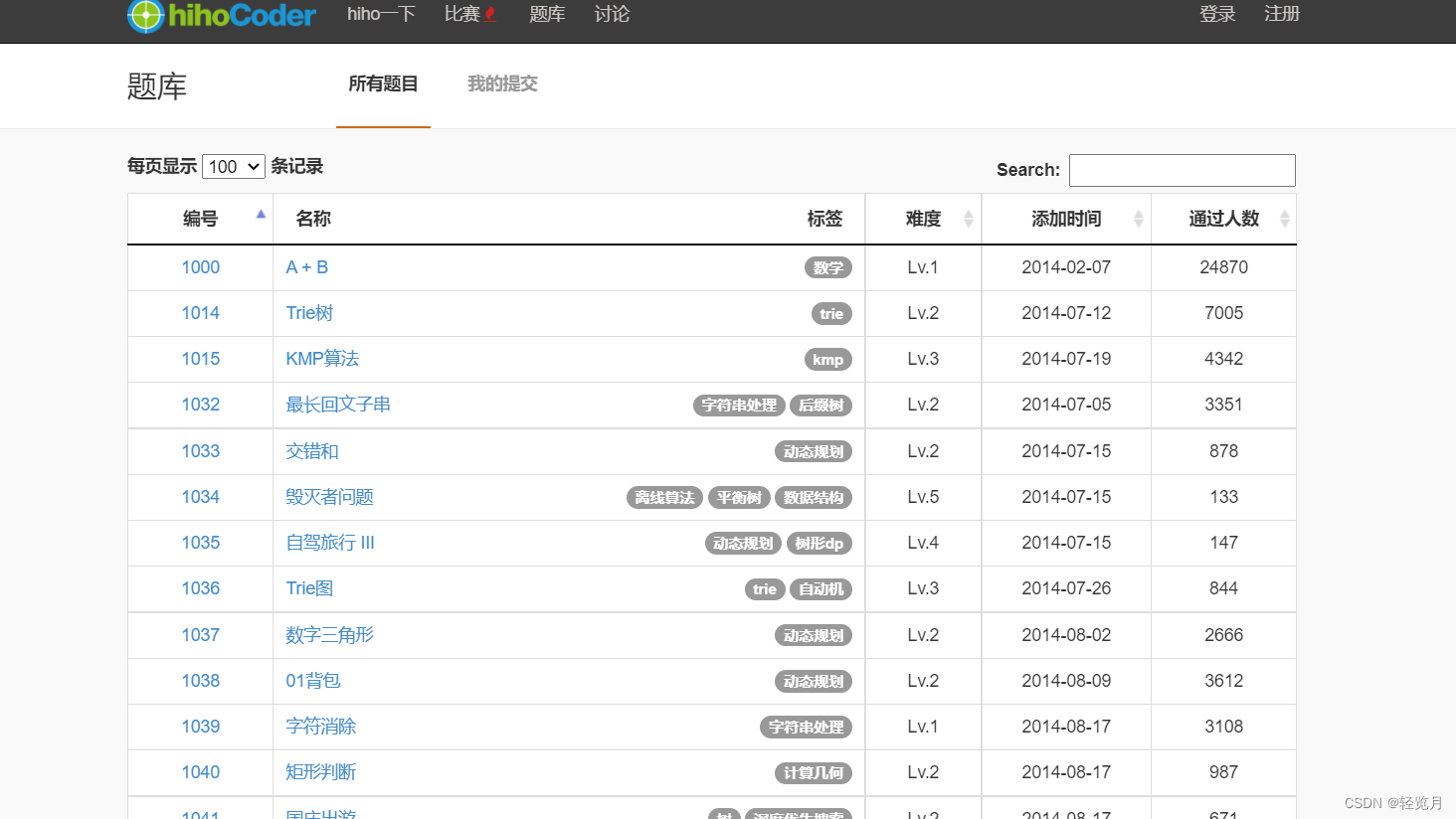Click hiho一下 in the navigation bar
Screen dimensions: 1456x819
[x=381, y=14]
